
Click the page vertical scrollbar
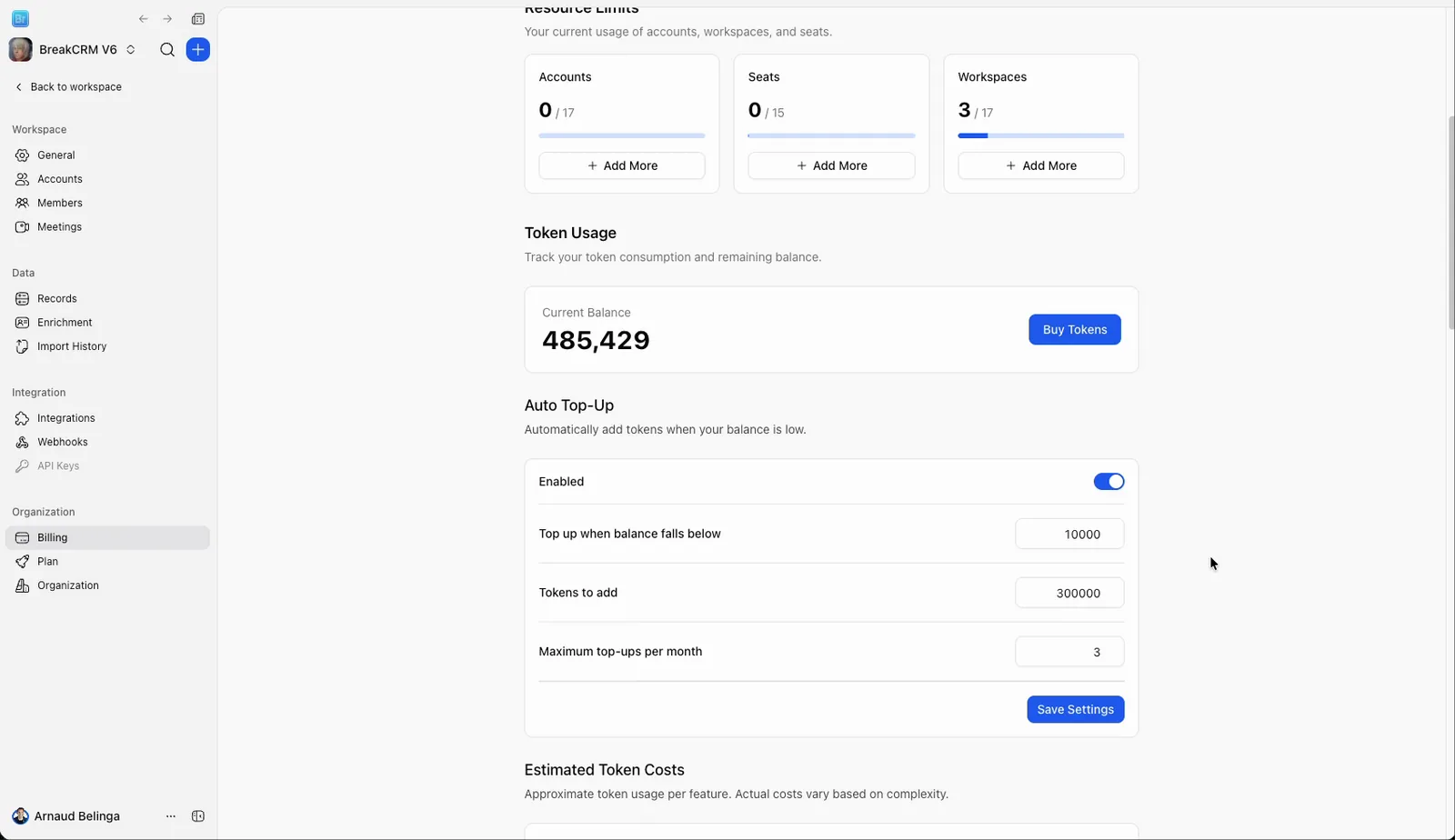pyautogui.click(x=1450, y=223)
